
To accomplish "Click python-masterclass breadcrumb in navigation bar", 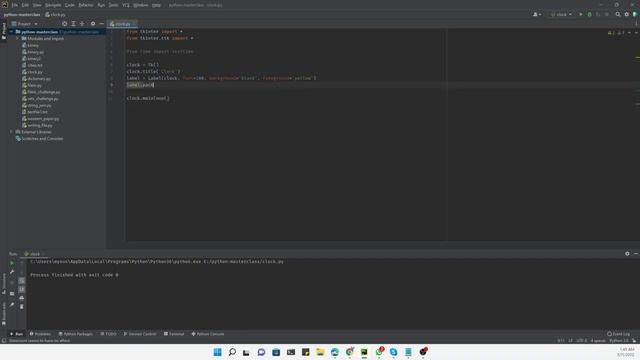I will point(22,14).
